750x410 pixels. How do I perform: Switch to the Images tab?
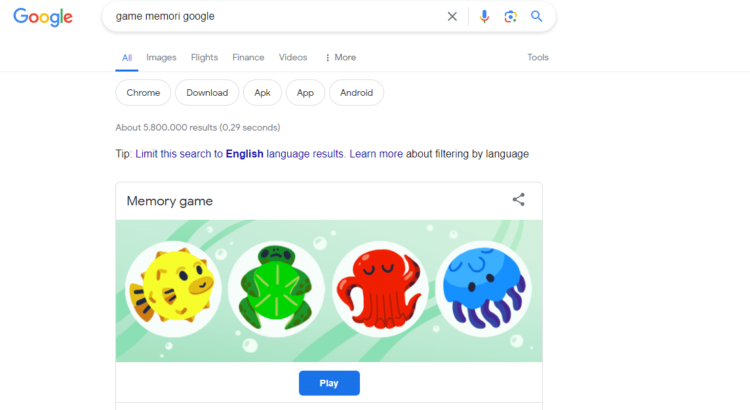coord(161,57)
